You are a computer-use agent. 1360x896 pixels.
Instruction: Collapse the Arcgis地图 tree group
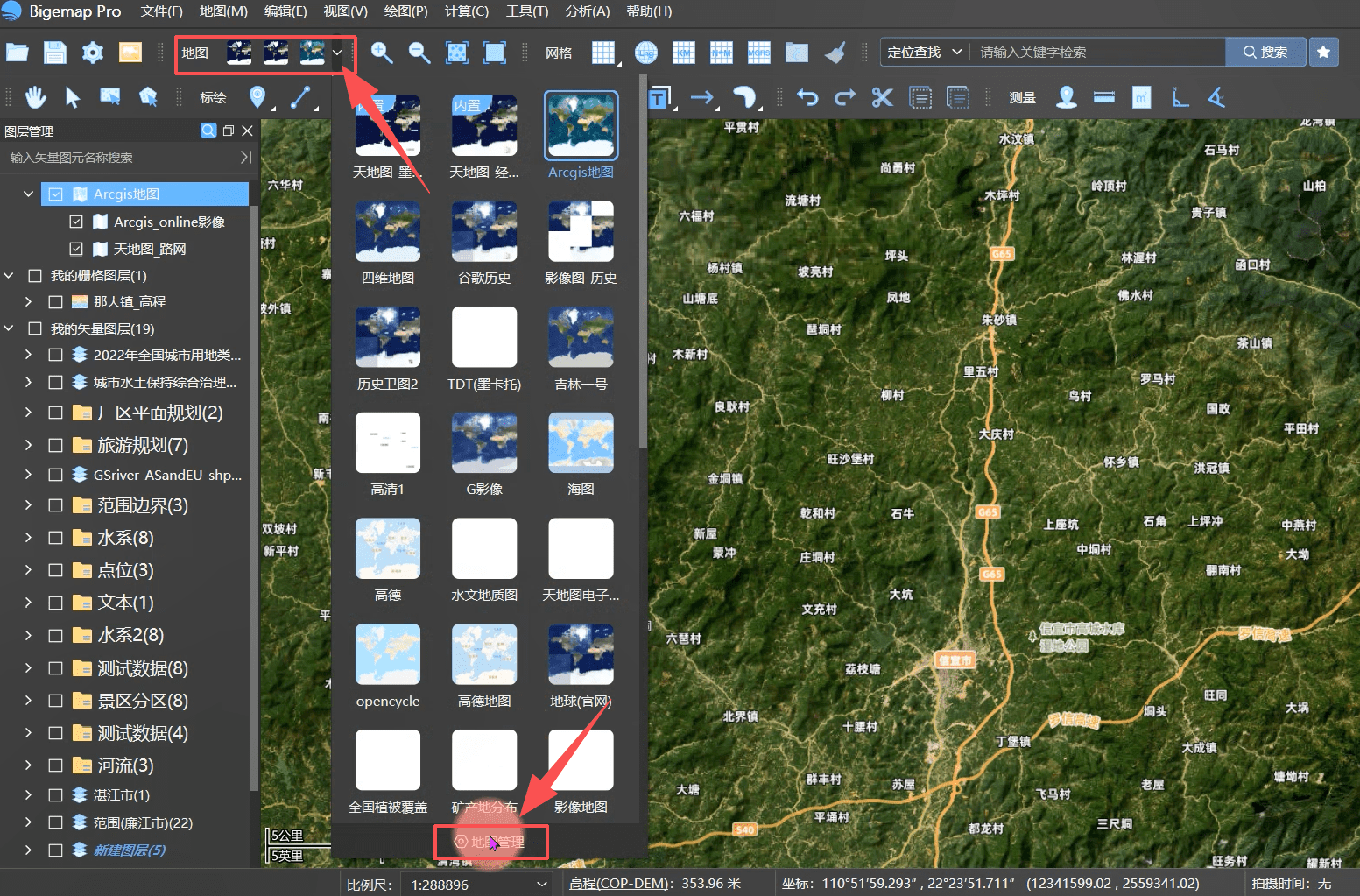click(x=29, y=194)
